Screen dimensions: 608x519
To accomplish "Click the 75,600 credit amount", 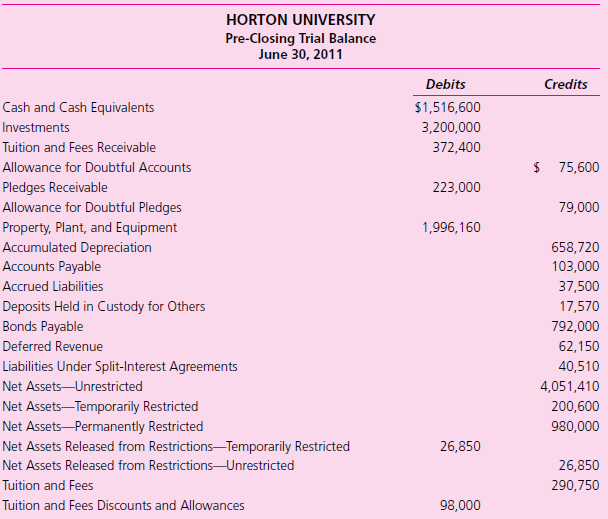I will [579, 168].
